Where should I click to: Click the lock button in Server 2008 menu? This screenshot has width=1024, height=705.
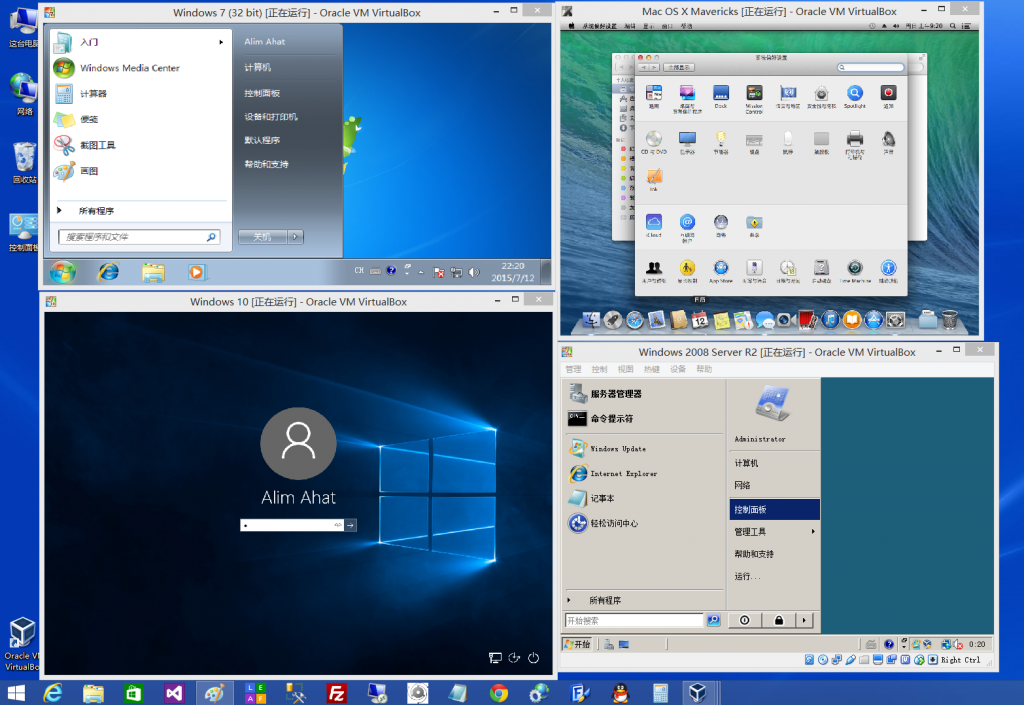coord(778,620)
